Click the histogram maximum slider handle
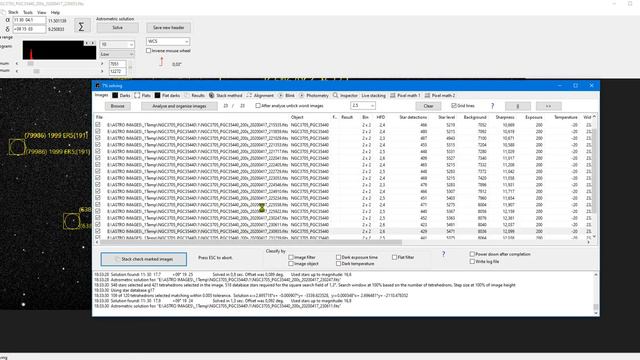 click(36, 71)
